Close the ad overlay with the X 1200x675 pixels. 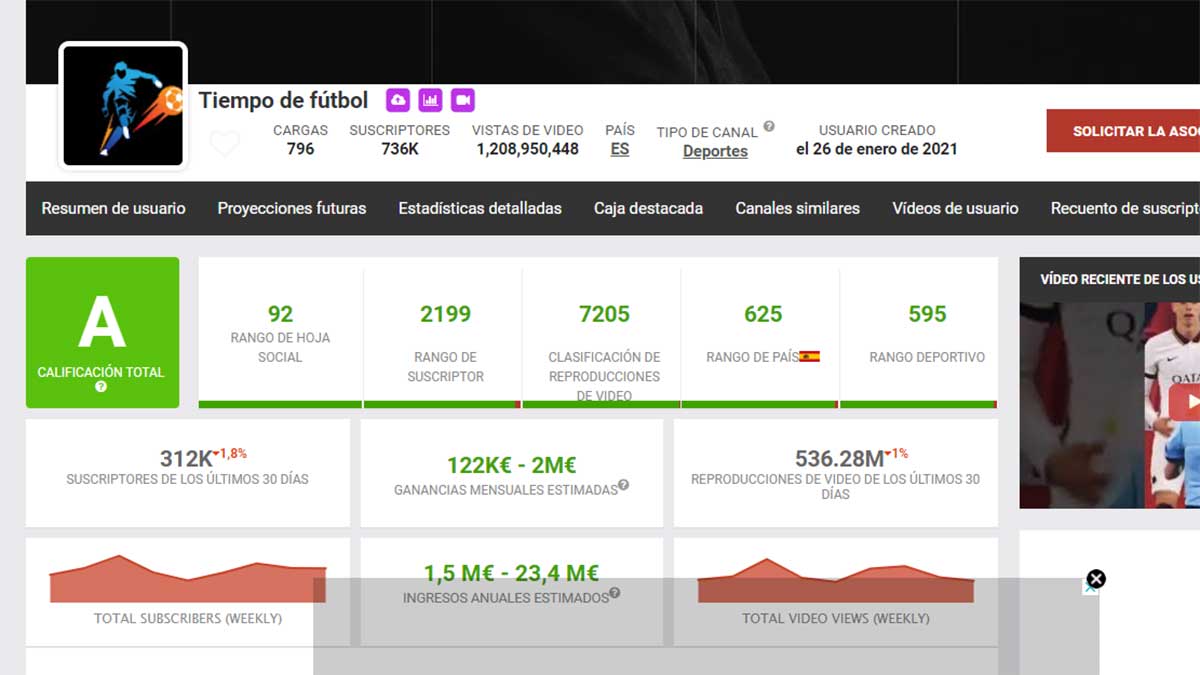[1096, 579]
